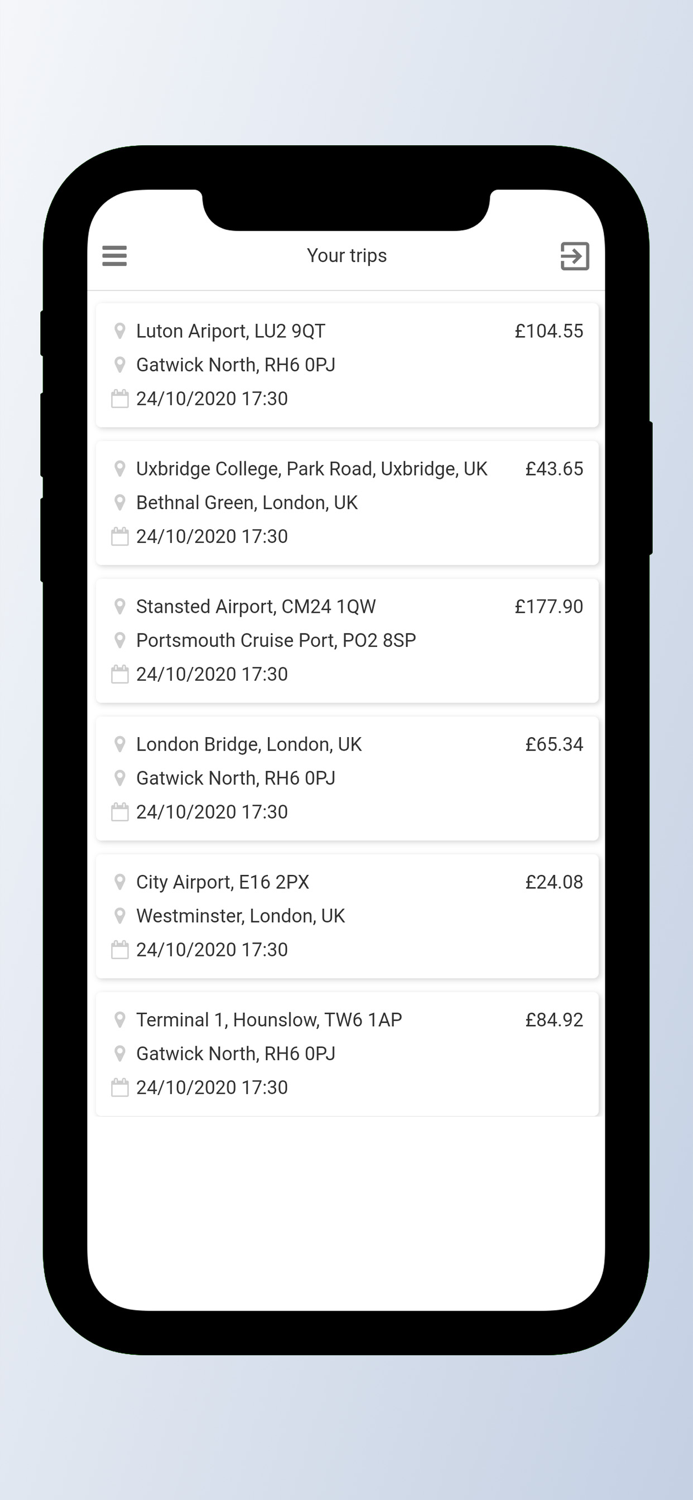Screen dimensions: 693x1500
Task: Click the calendar icon on the Luton trip
Action: tap(120, 398)
